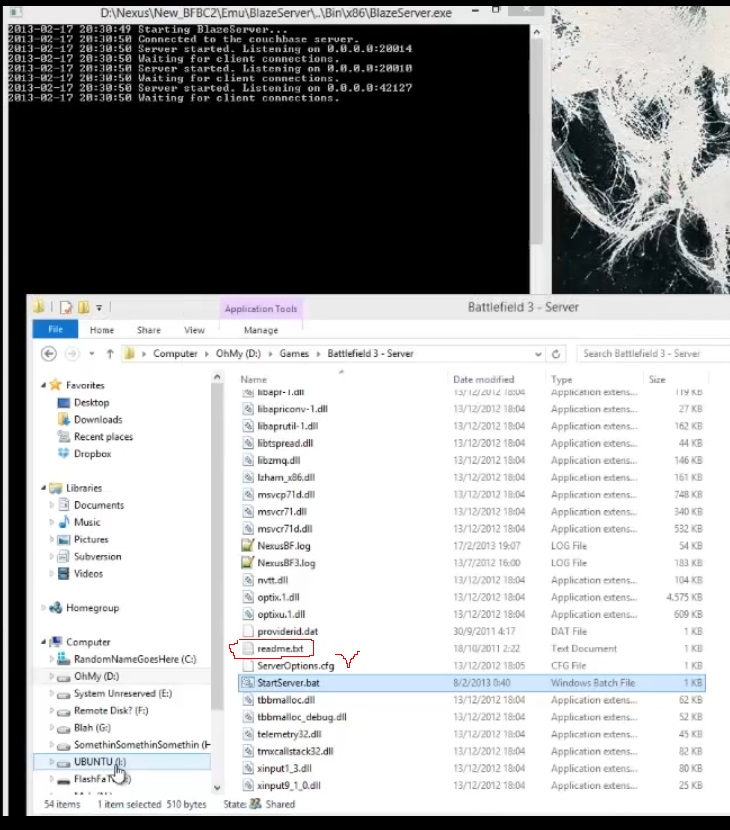This screenshot has width=730, height=830.
Task: Collapse the Favorites group
Action: click(43, 385)
